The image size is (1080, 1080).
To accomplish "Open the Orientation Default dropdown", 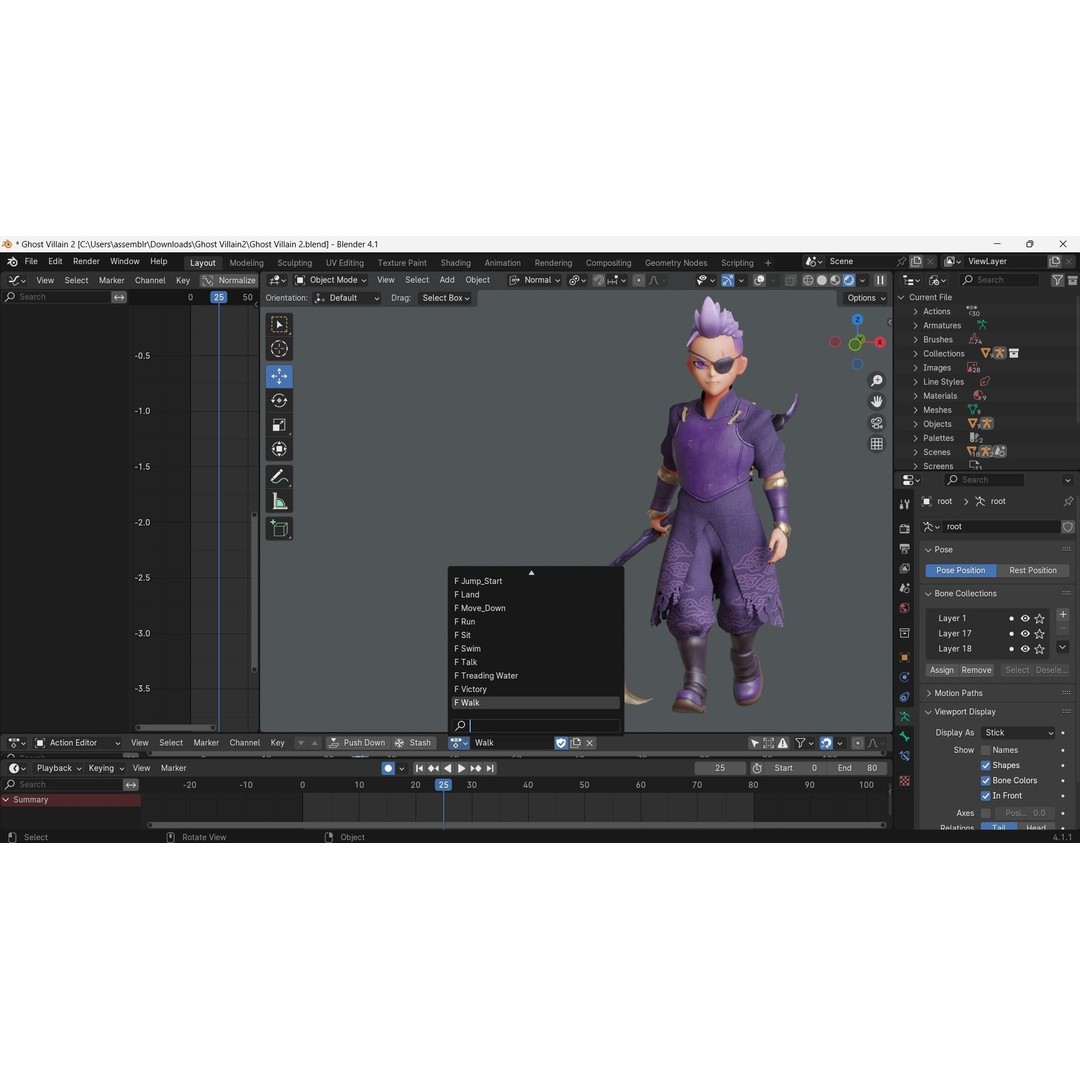I will (x=346, y=298).
